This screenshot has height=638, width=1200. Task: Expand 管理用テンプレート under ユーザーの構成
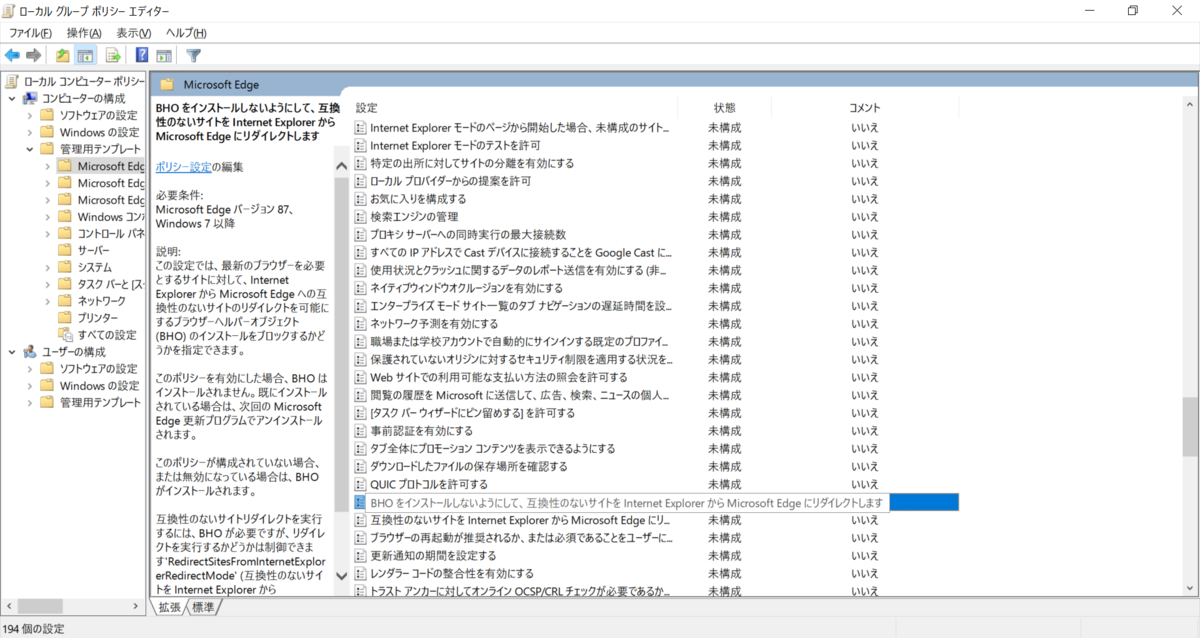(x=29, y=402)
